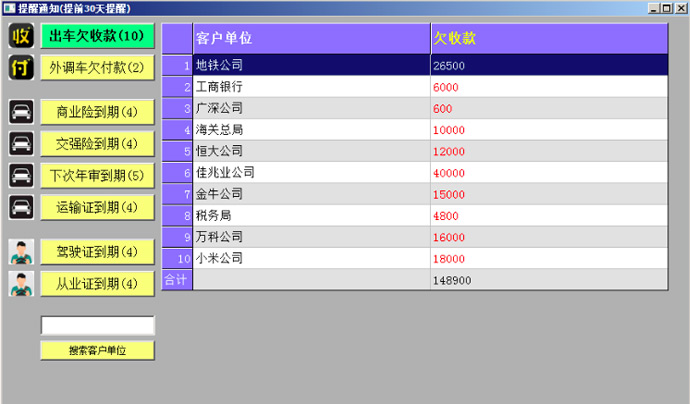Click the 欠收款 column header
The width and height of the screenshot is (690, 404).
[549, 38]
